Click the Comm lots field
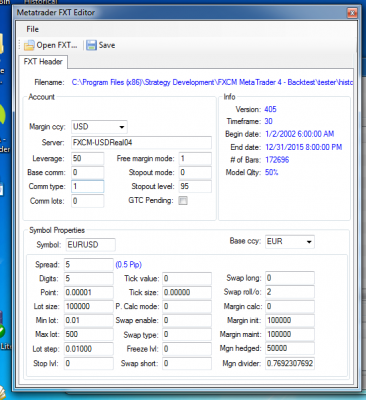Screen dimensions: 366x400 [x=88, y=201]
